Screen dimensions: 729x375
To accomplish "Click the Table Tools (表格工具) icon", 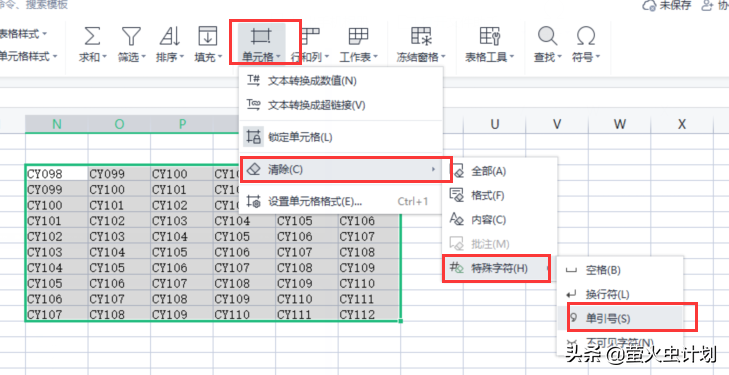I will click(490, 36).
